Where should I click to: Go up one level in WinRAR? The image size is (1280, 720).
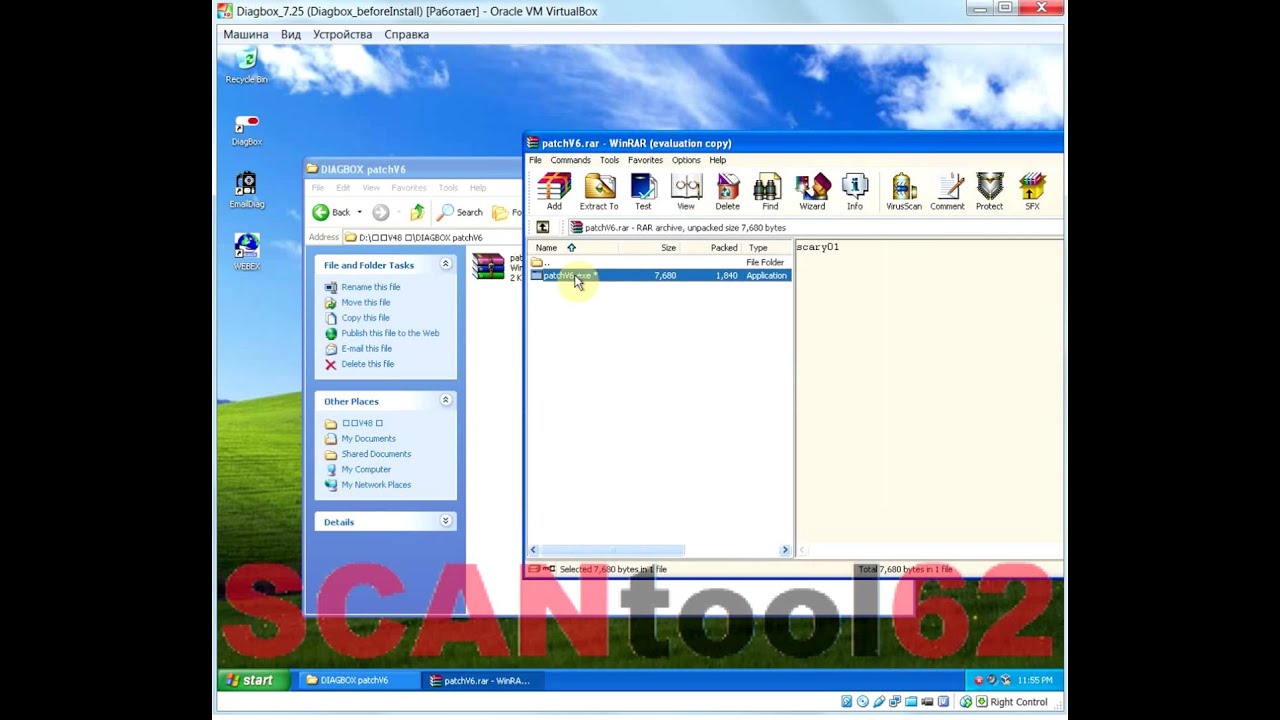point(543,227)
